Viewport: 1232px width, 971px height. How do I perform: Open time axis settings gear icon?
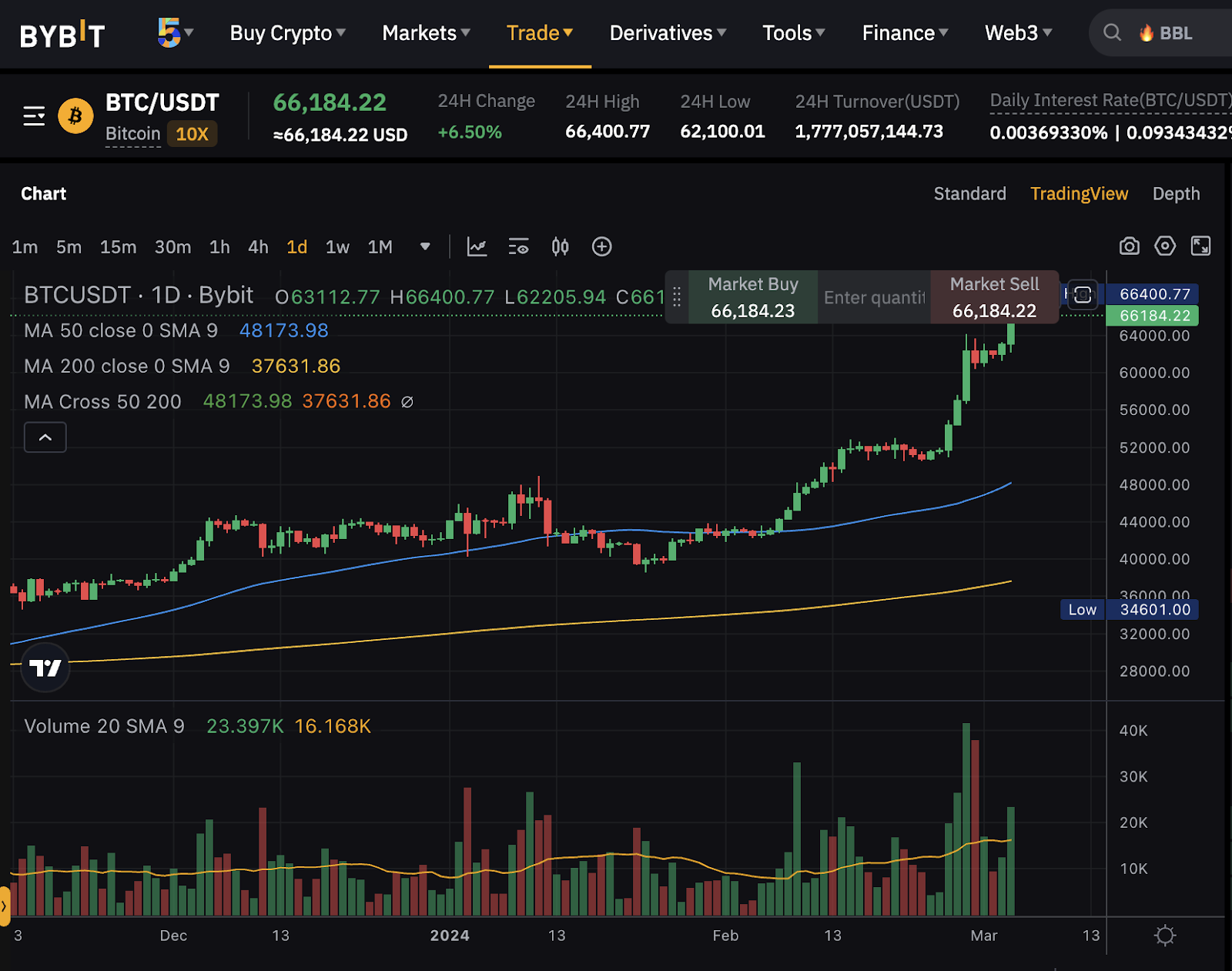(x=1165, y=936)
